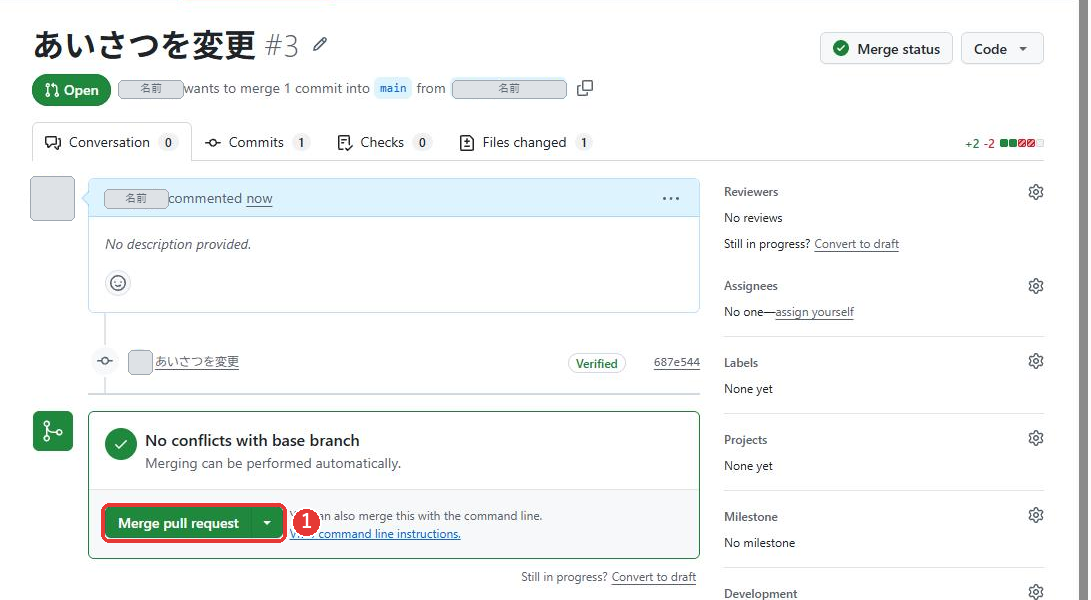This screenshot has width=1091, height=600.
Task: Click the 'now' comment timestamp link
Action: (260, 199)
